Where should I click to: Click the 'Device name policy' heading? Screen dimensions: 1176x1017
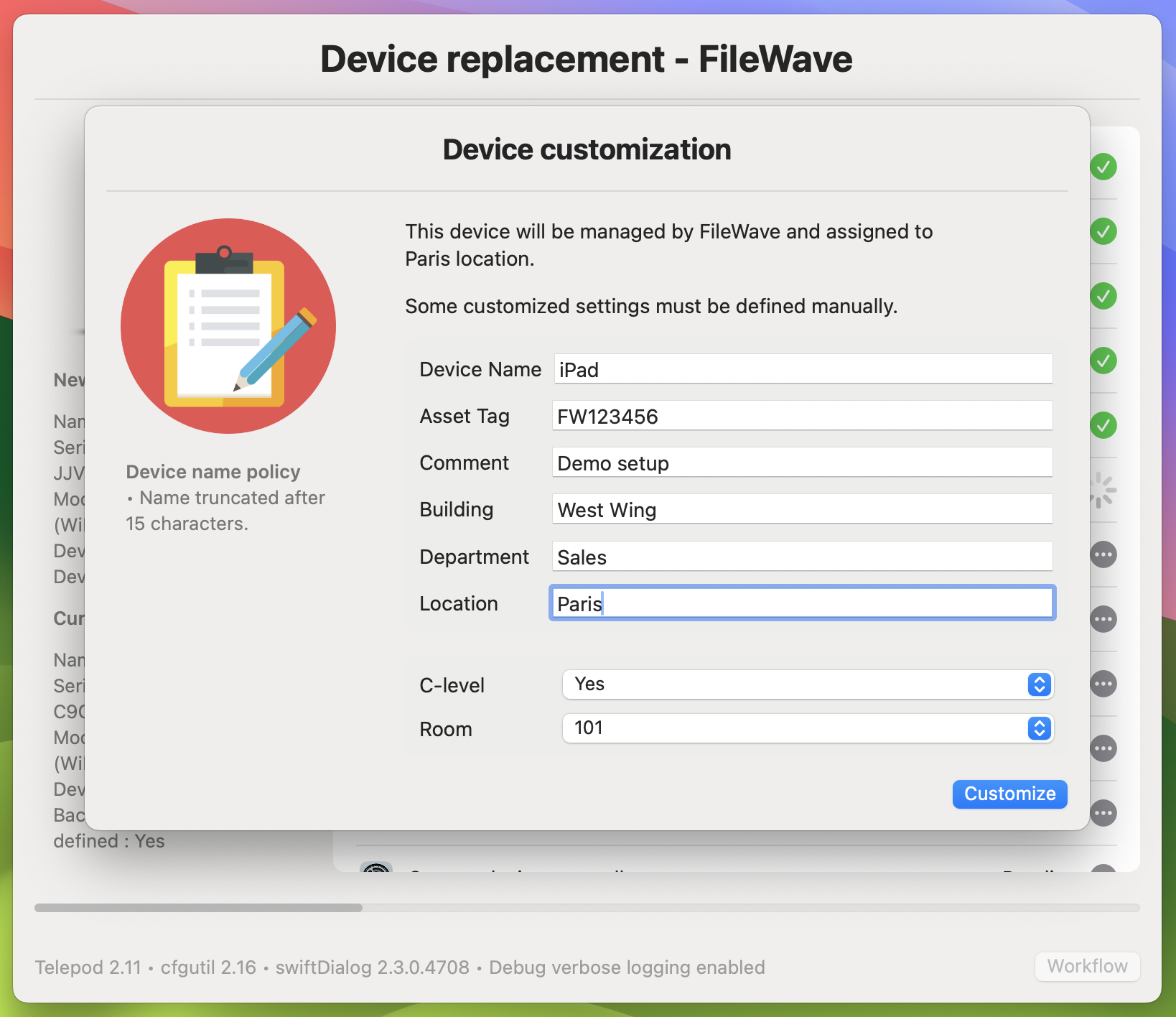pos(213,472)
